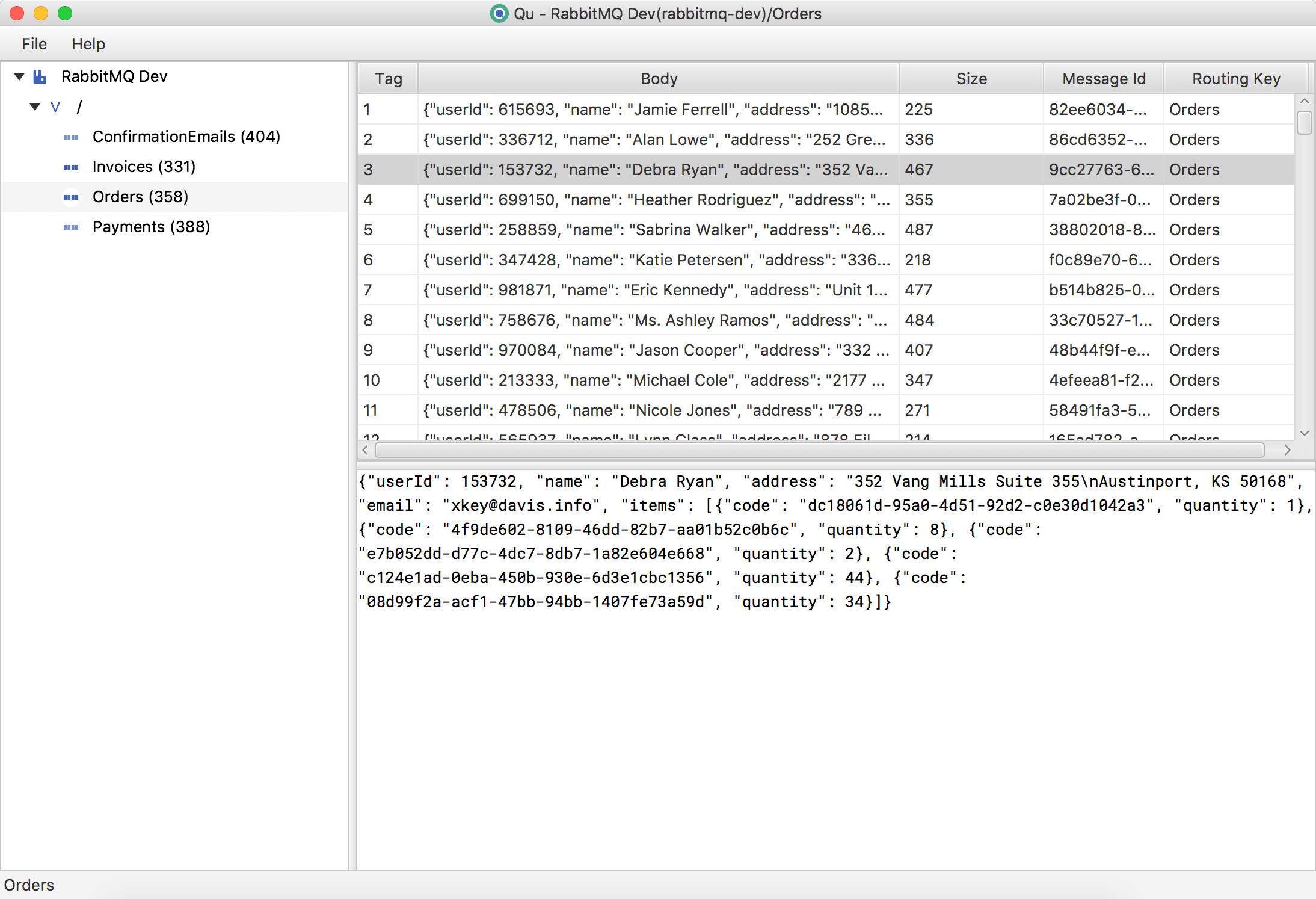
Task: Click the Payments queue icon
Action: pyautogui.click(x=71, y=227)
